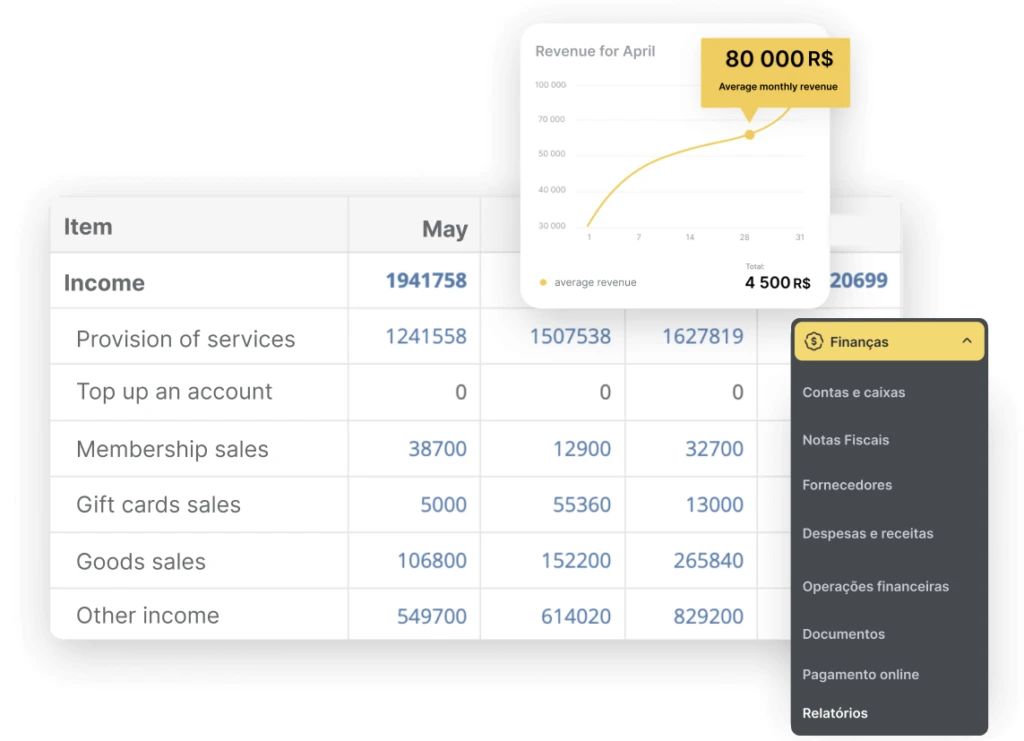Click the 80 000 R$ revenue tooltip
1024x741 pixels.
[778, 70]
